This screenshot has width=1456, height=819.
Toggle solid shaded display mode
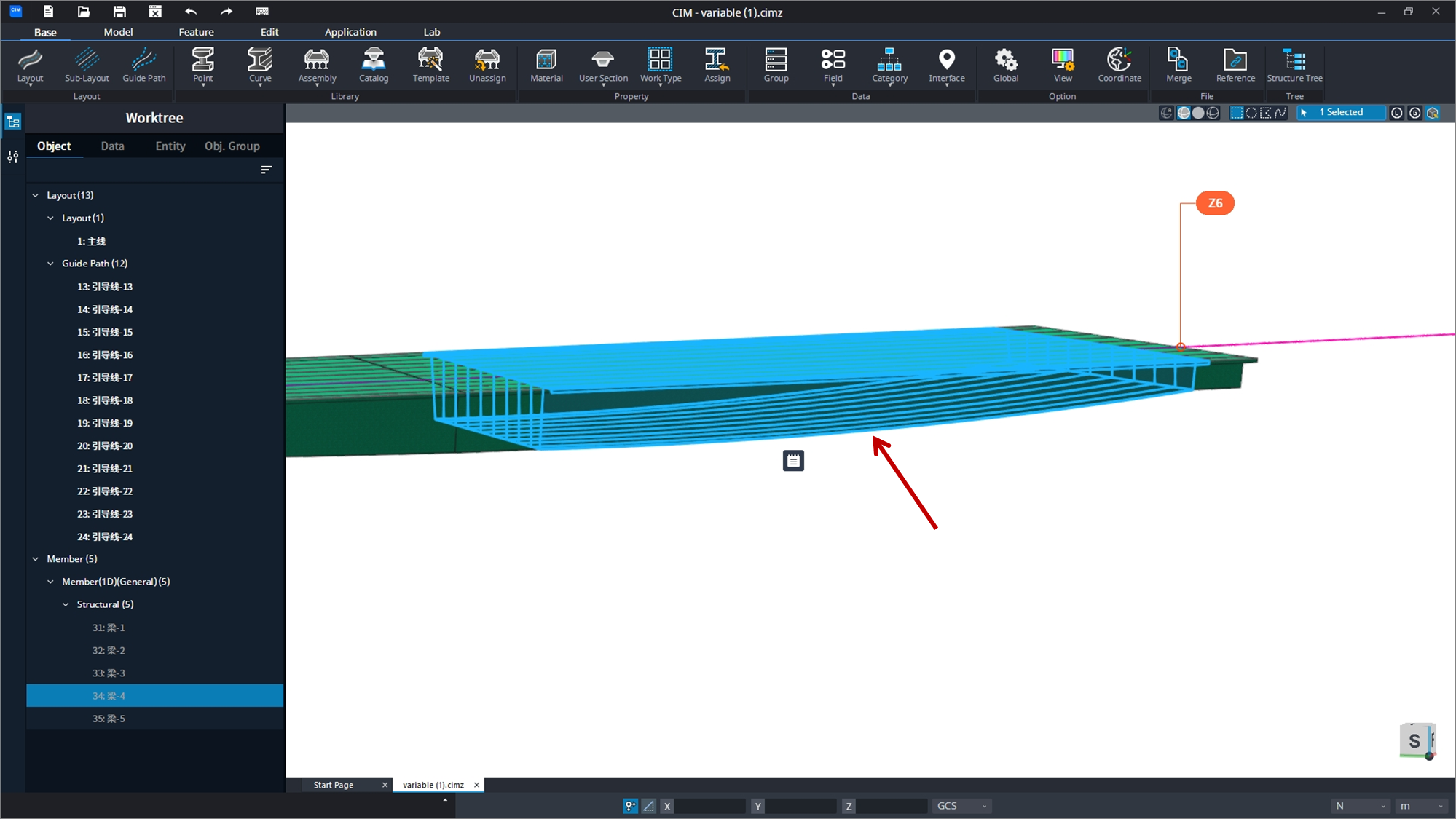tap(1198, 113)
